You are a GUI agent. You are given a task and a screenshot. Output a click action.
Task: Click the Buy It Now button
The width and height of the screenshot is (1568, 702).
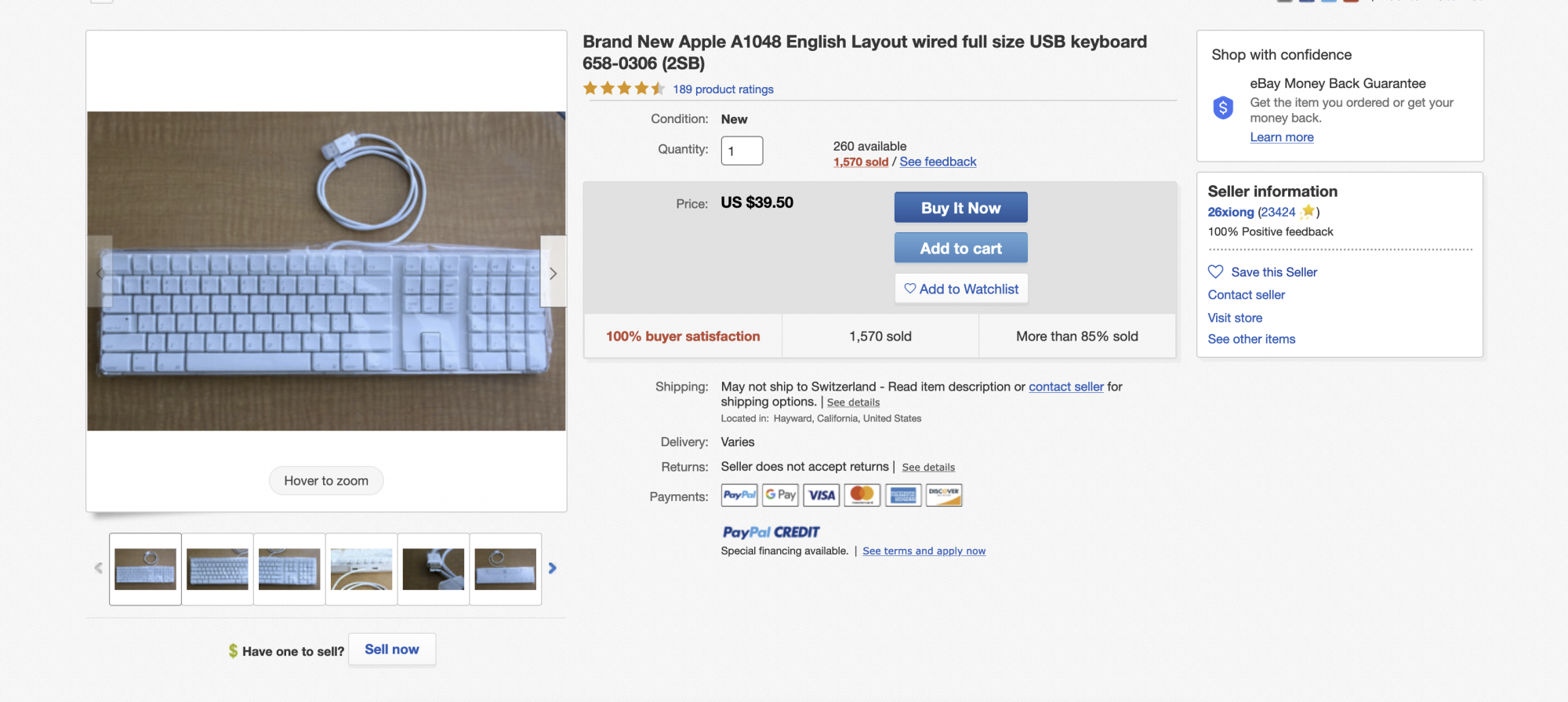[960, 208]
